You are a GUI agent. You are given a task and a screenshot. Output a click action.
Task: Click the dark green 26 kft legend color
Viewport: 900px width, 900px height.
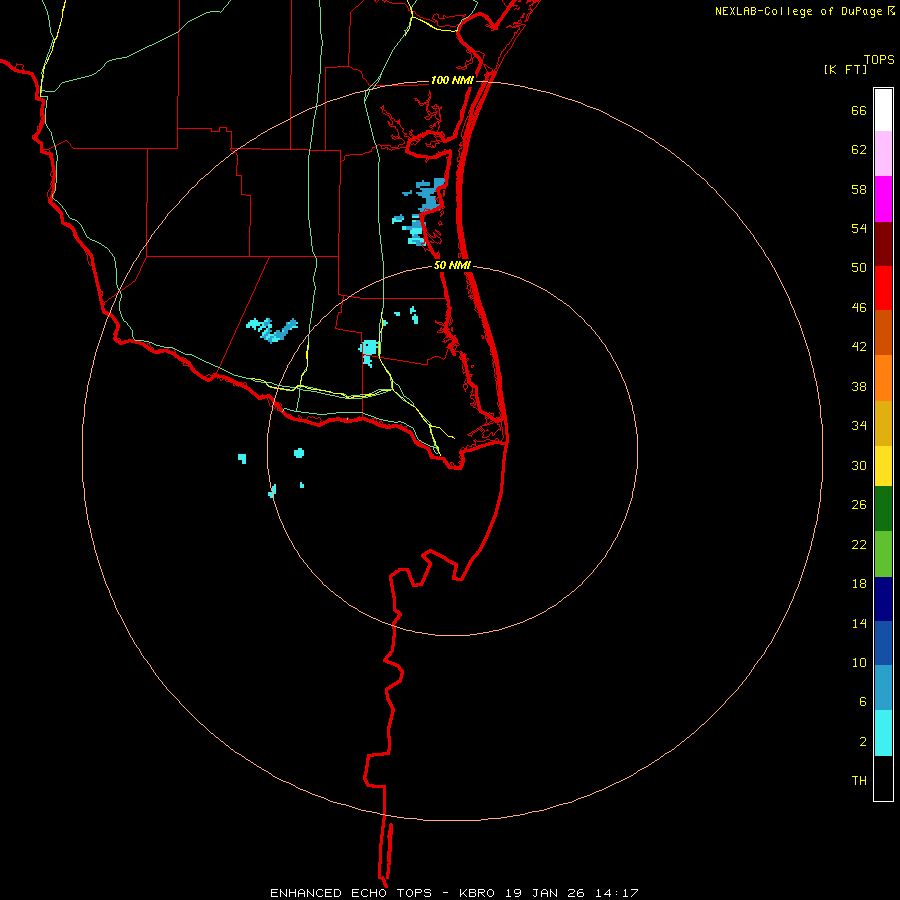point(883,509)
